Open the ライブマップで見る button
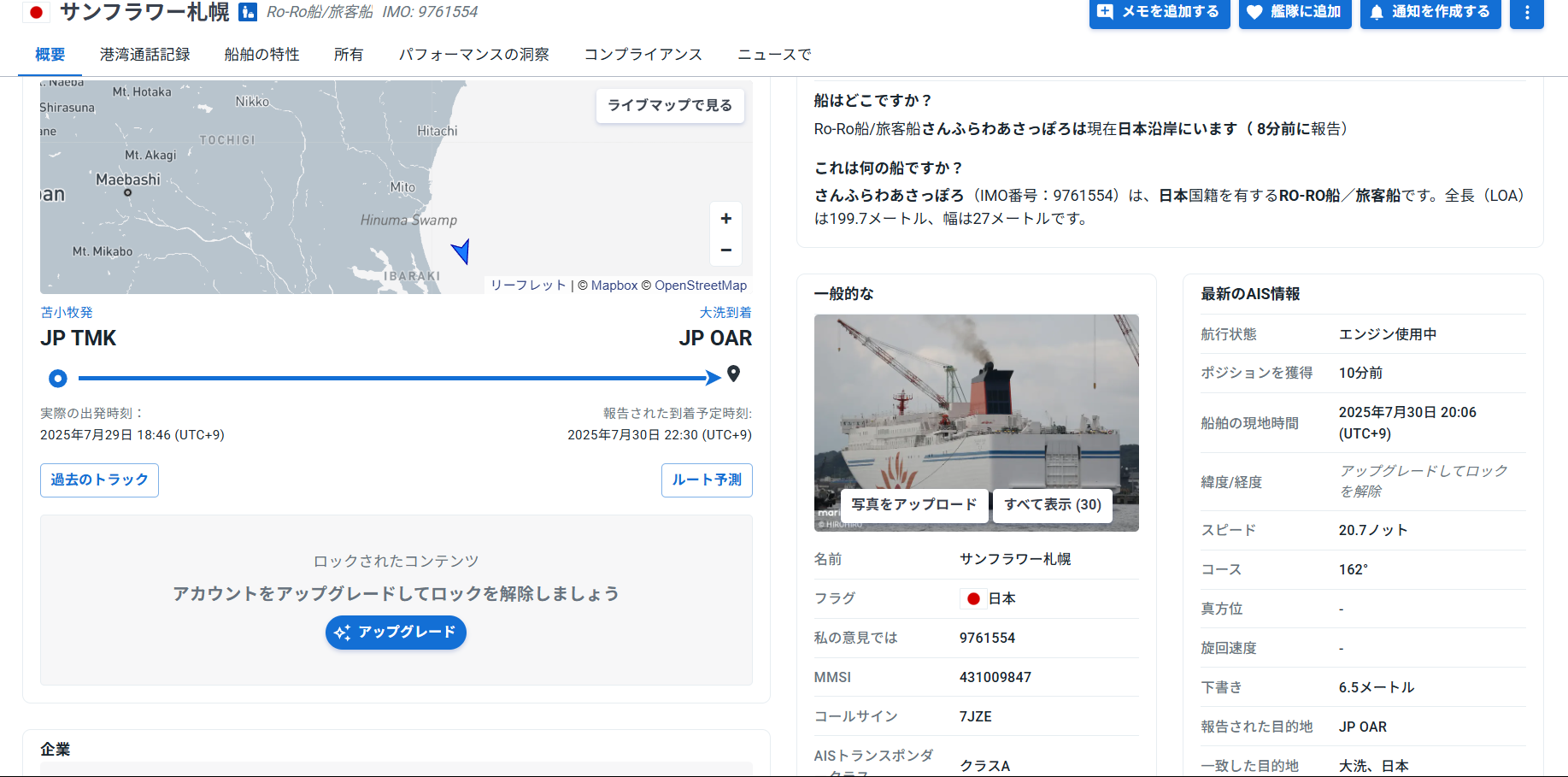Image resolution: width=1568 pixels, height=777 pixels. pos(670,105)
